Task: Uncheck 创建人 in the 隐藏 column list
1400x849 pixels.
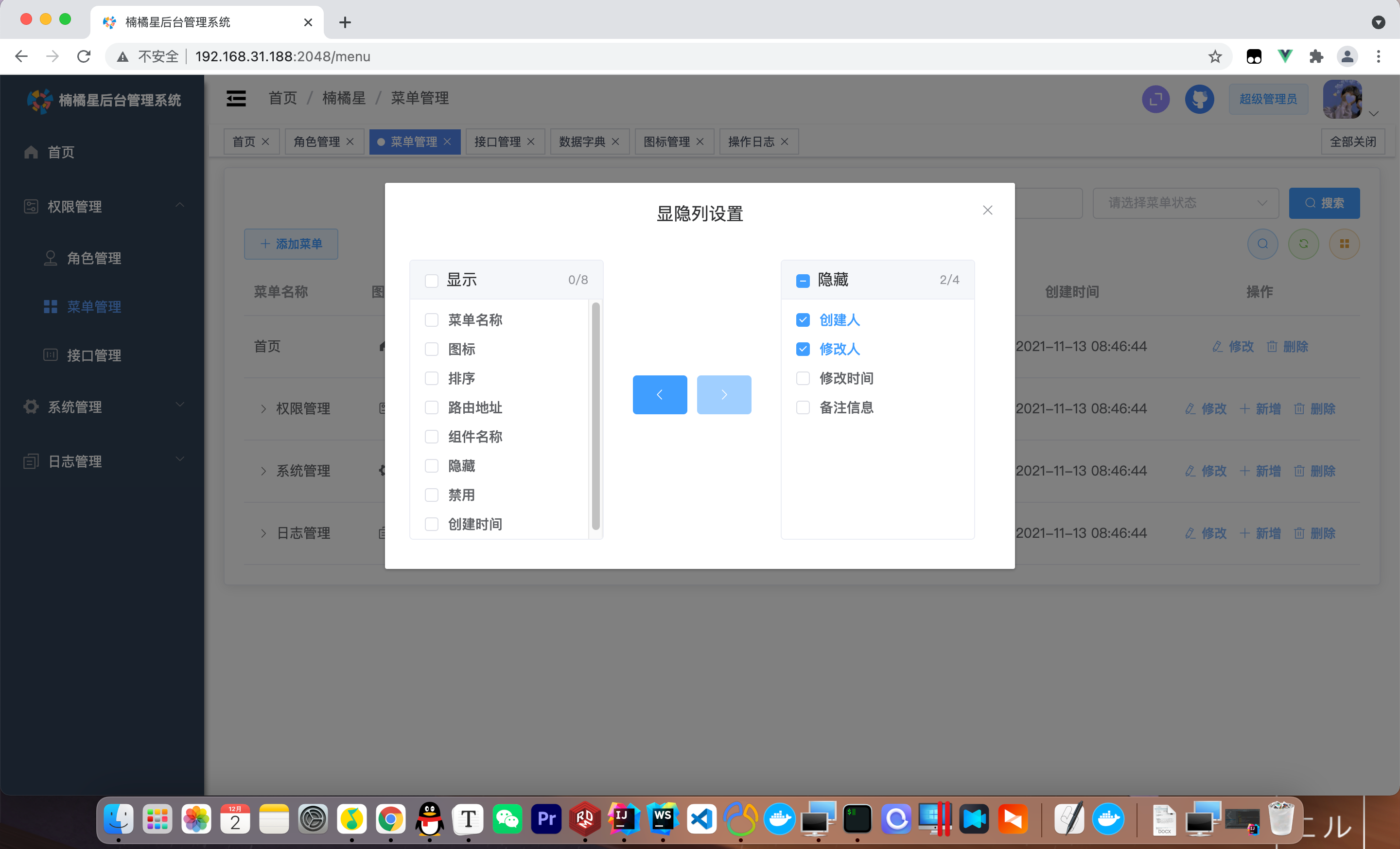Action: pos(803,320)
